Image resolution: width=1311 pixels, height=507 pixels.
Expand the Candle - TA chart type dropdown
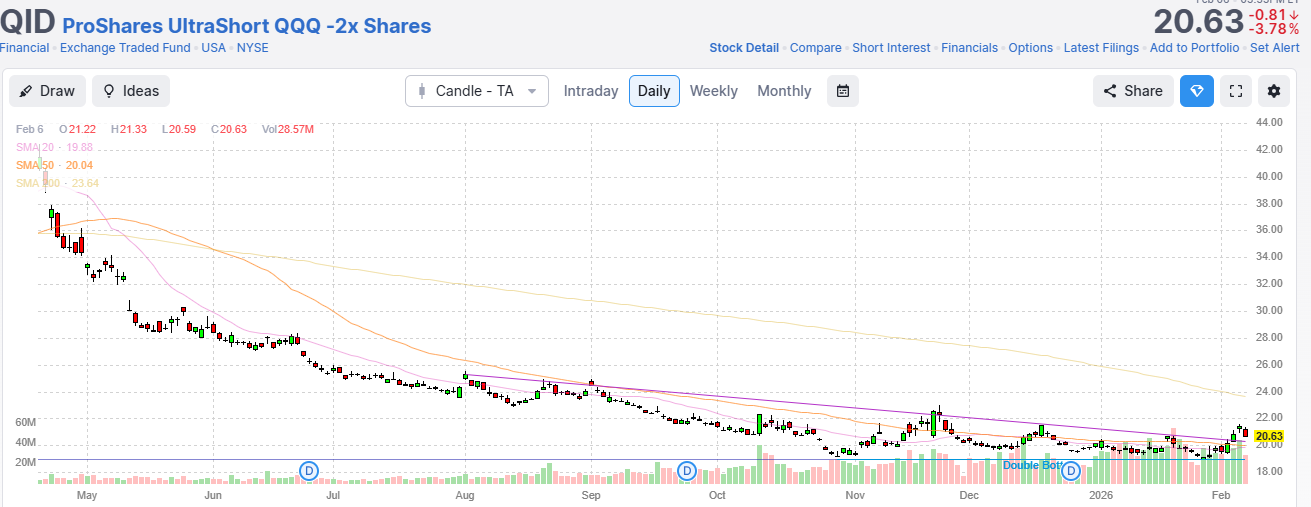pyautogui.click(x=476, y=91)
